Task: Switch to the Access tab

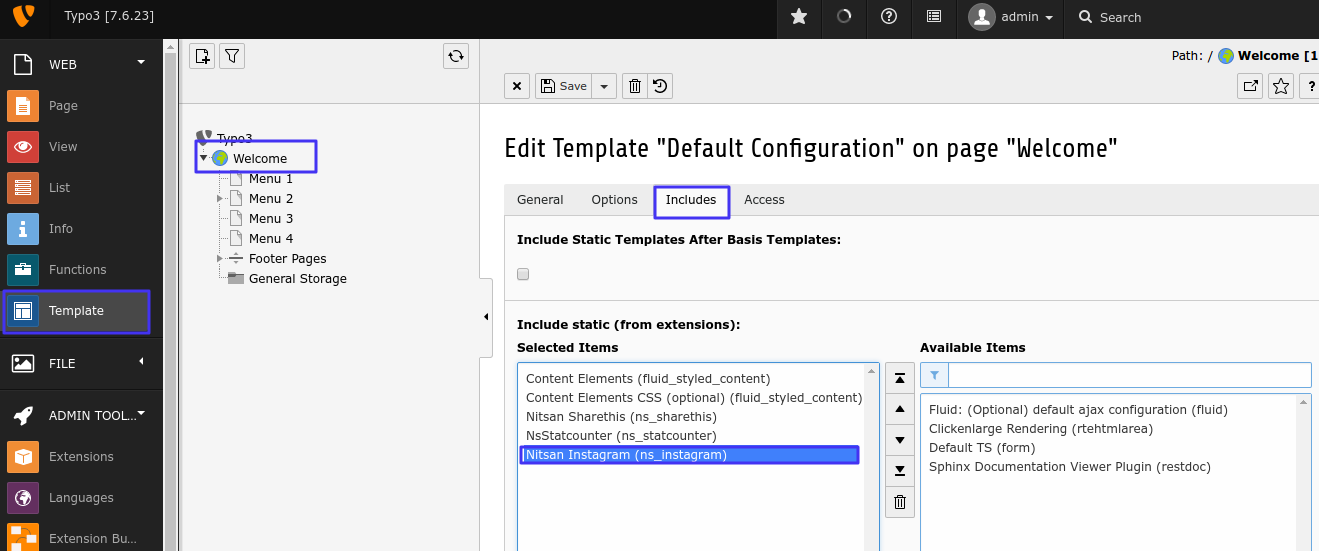Action: 764,200
